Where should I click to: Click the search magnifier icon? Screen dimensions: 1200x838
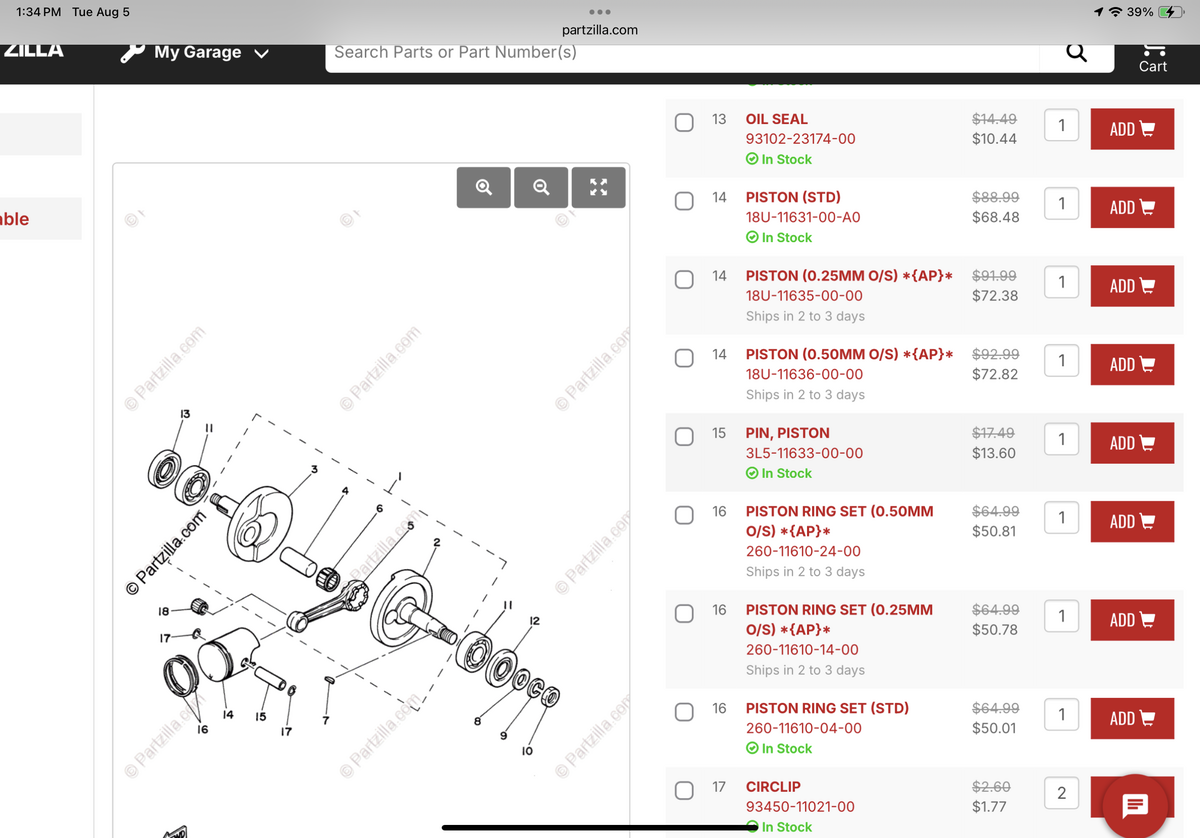coord(1076,52)
